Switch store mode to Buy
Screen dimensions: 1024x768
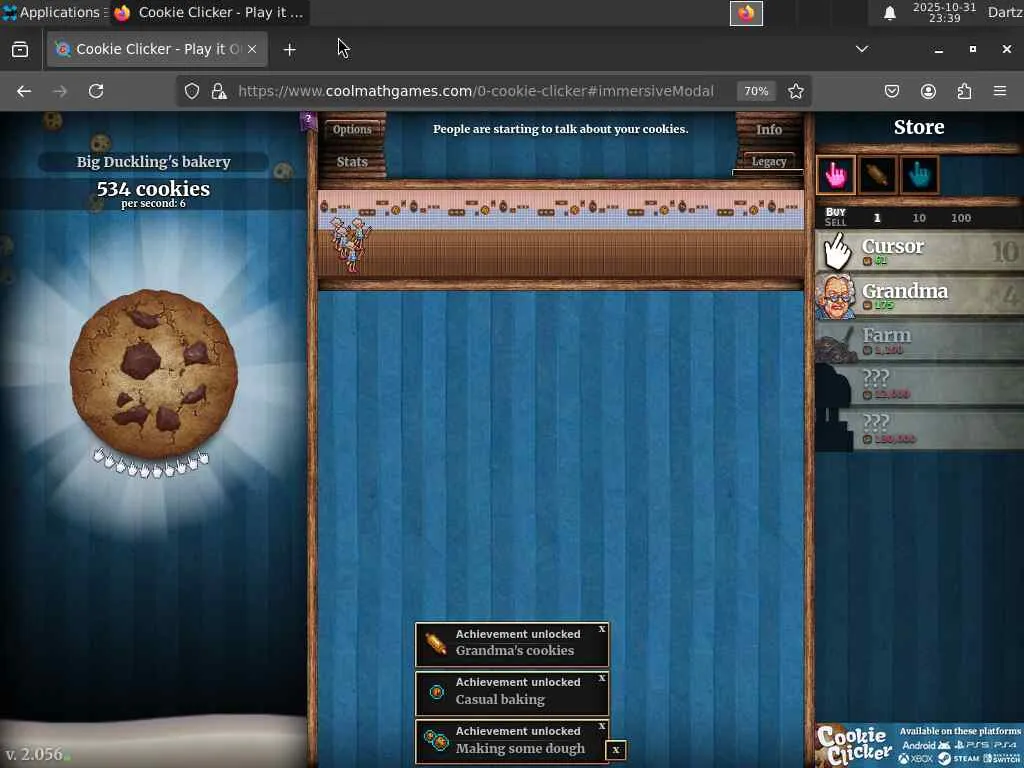coord(835,212)
